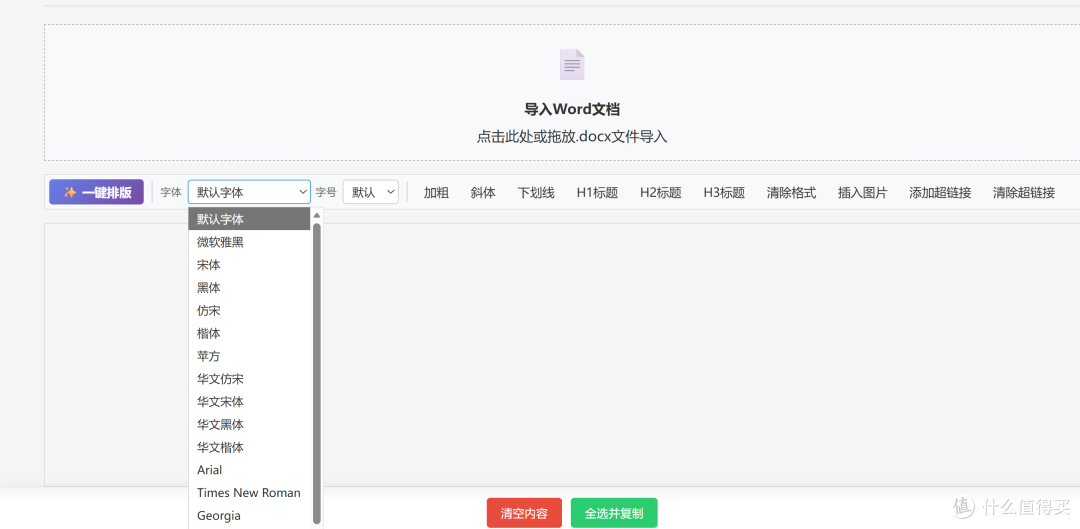Click 添加超链接 to add hyperlink
The image size is (1080, 529).
(x=940, y=193)
